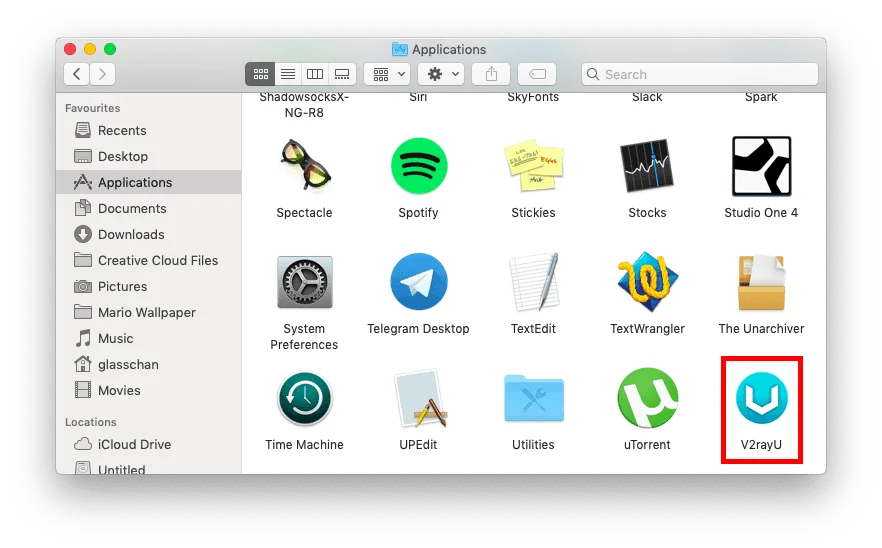Screen dimensions: 882x548
Task: Open the V2rayU application
Action: (761, 398)
